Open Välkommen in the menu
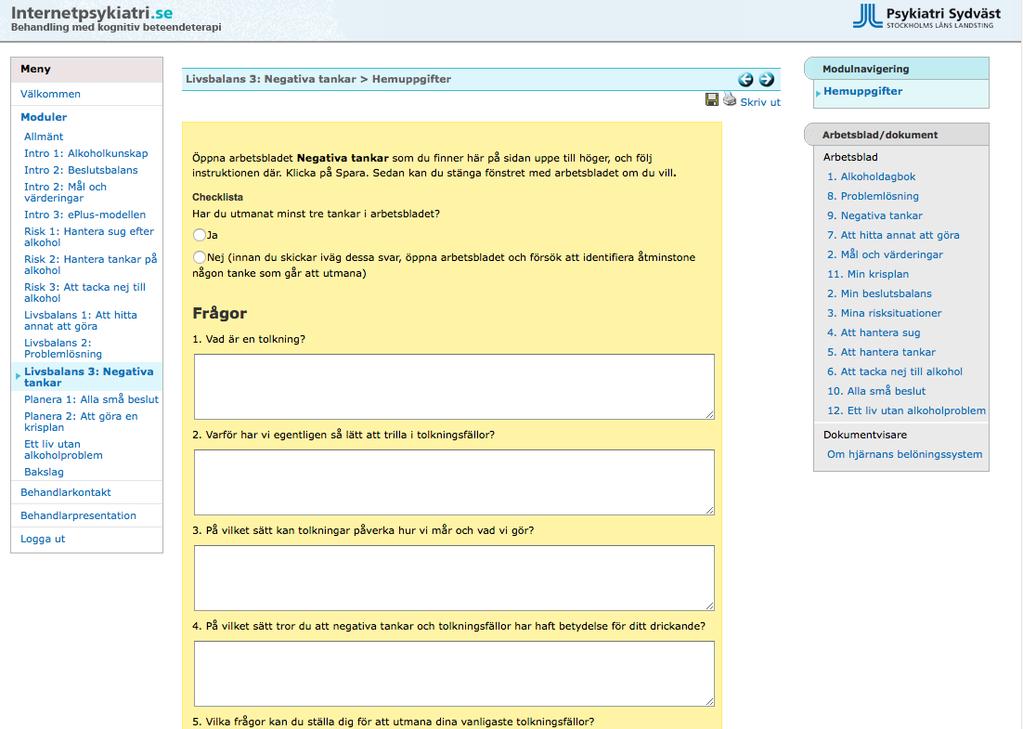1023x729 pixels. pyautogui.click(x=51, y=94)
